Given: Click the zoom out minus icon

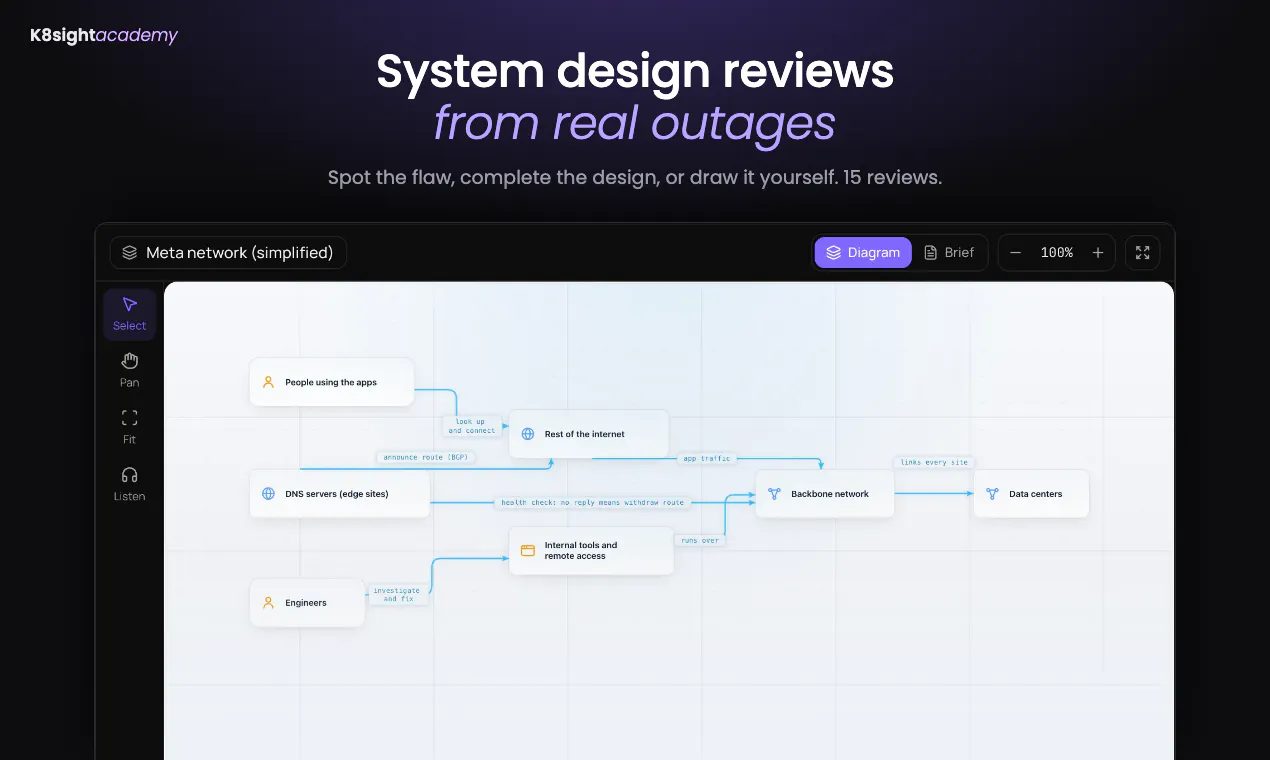Looking at the screenshot, I should [1016, 253].
